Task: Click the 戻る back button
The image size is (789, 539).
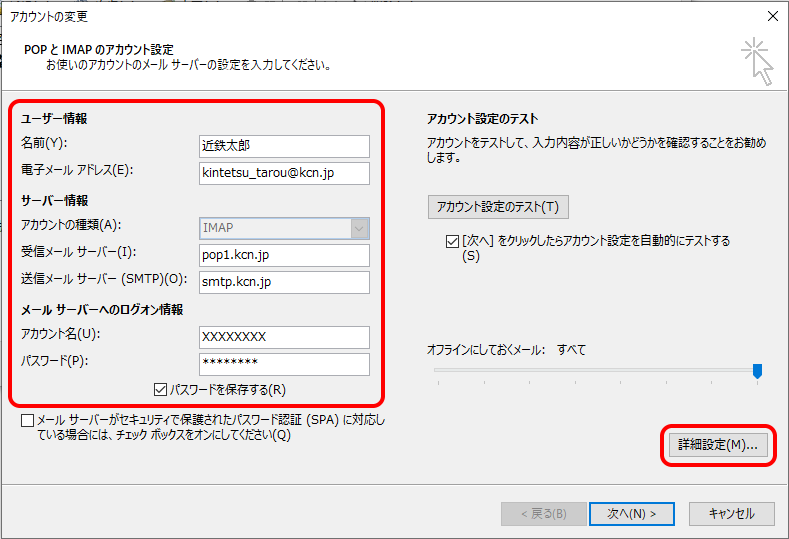Action: pyautogui.click(x=540, y=513)
